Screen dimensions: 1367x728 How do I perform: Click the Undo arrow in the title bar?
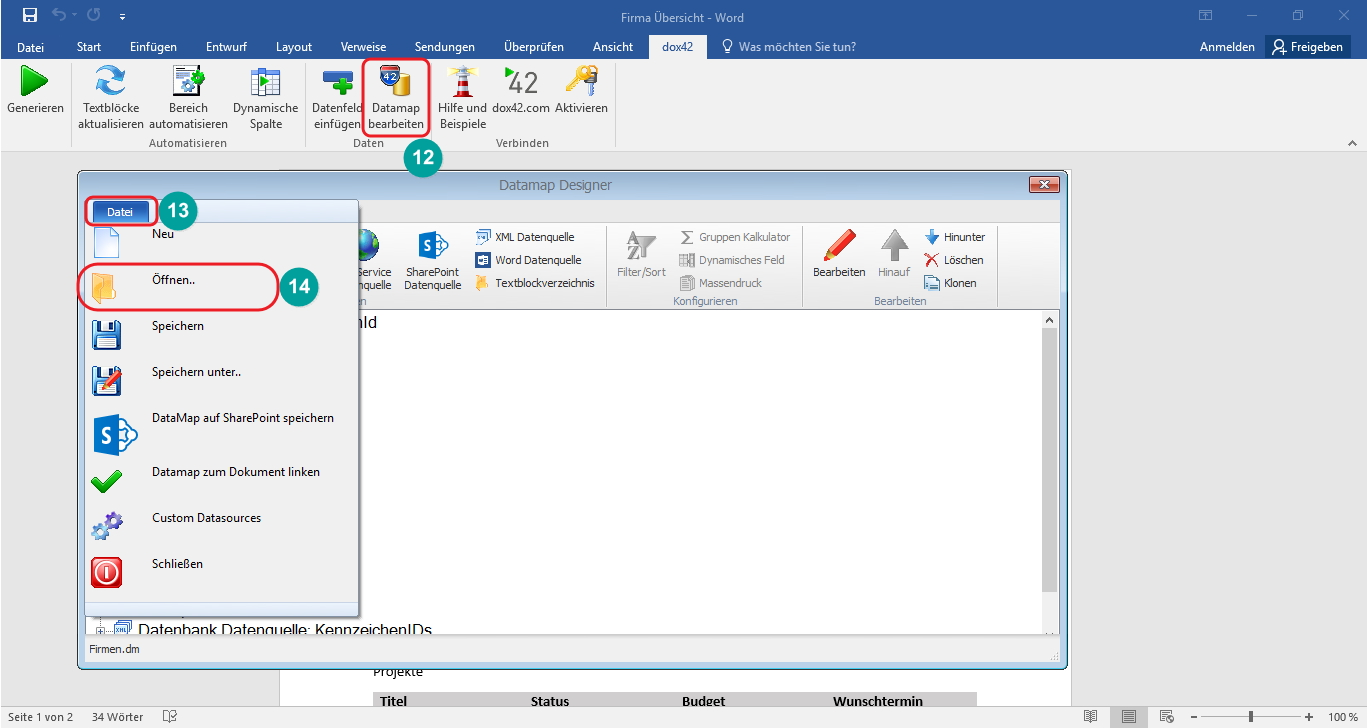tap(61, 16)
